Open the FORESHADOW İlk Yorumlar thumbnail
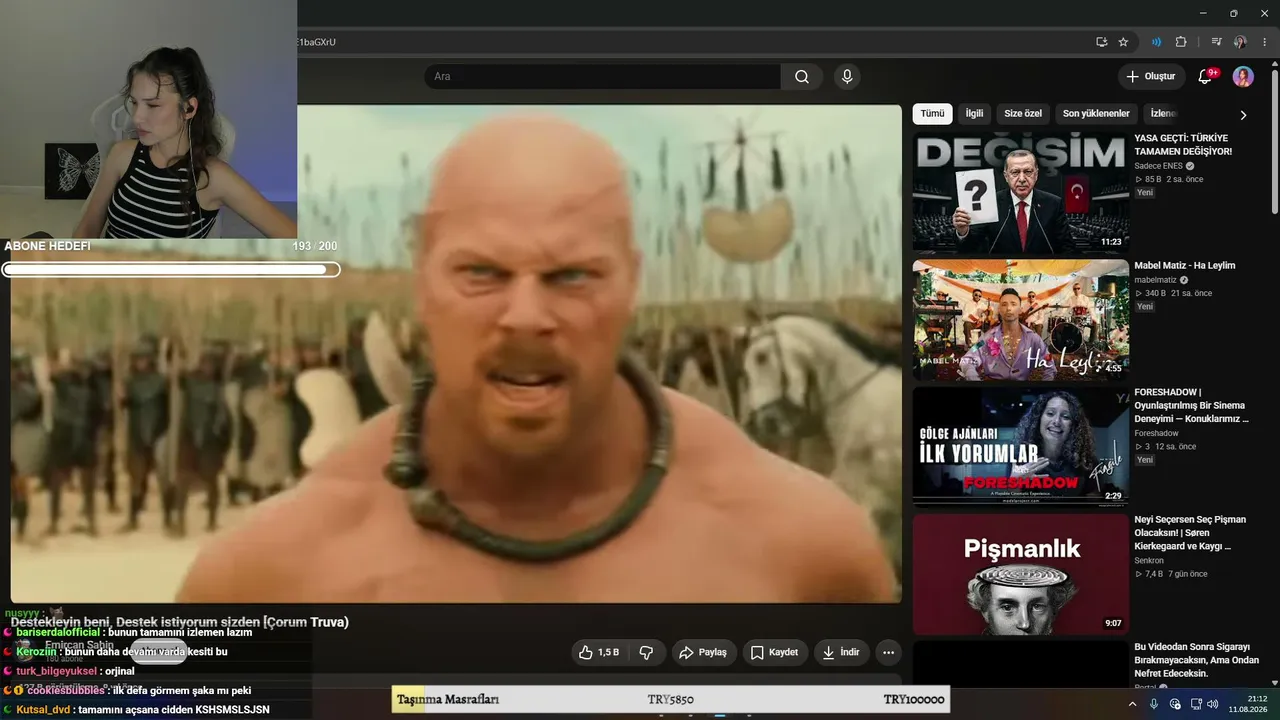The height and width of the screenshot is (720, 1280). pyautogui.click(x=1020, y=447)
